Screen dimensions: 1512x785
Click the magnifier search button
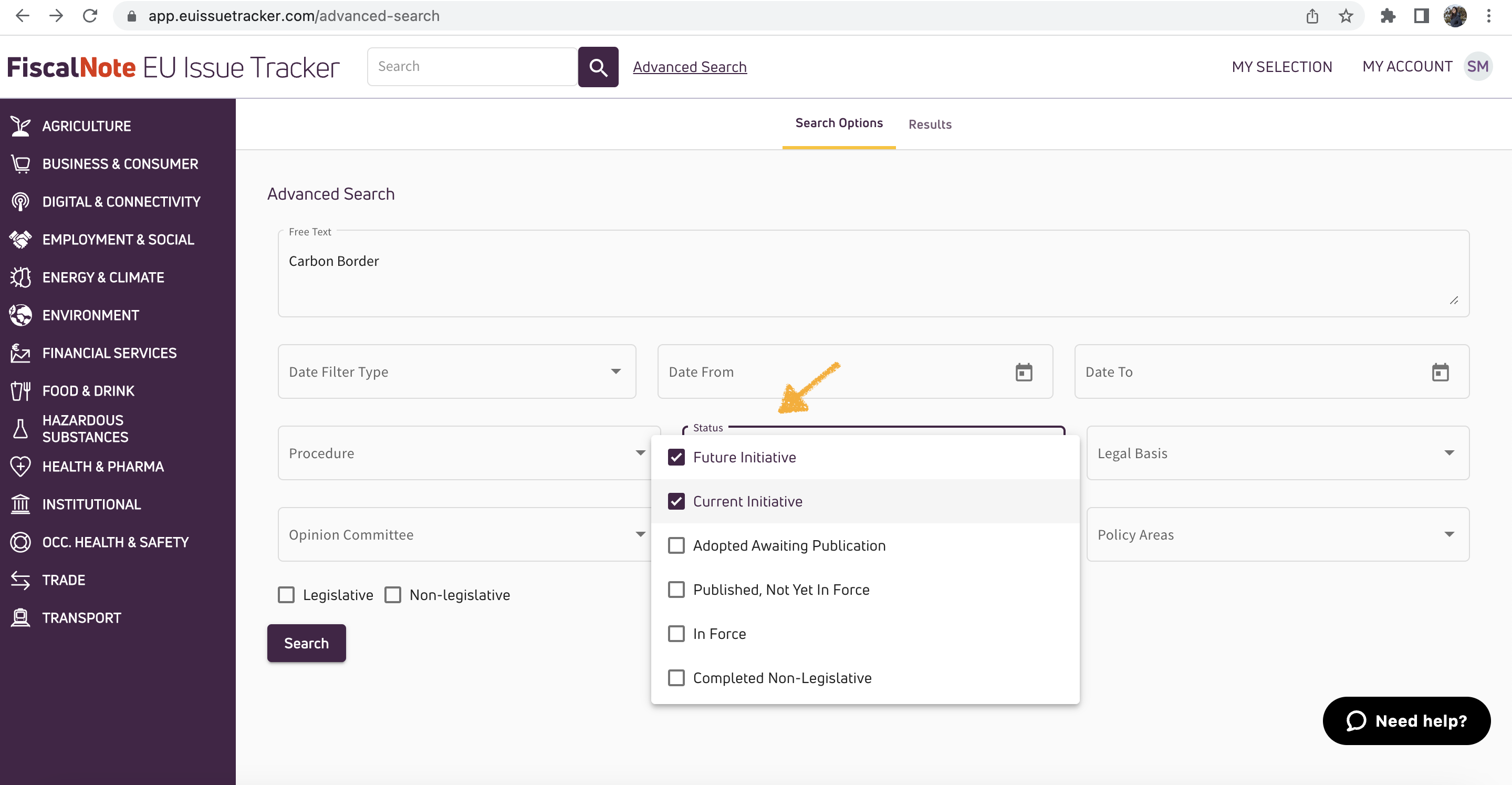pyautogui.click(x=598, y=67)
